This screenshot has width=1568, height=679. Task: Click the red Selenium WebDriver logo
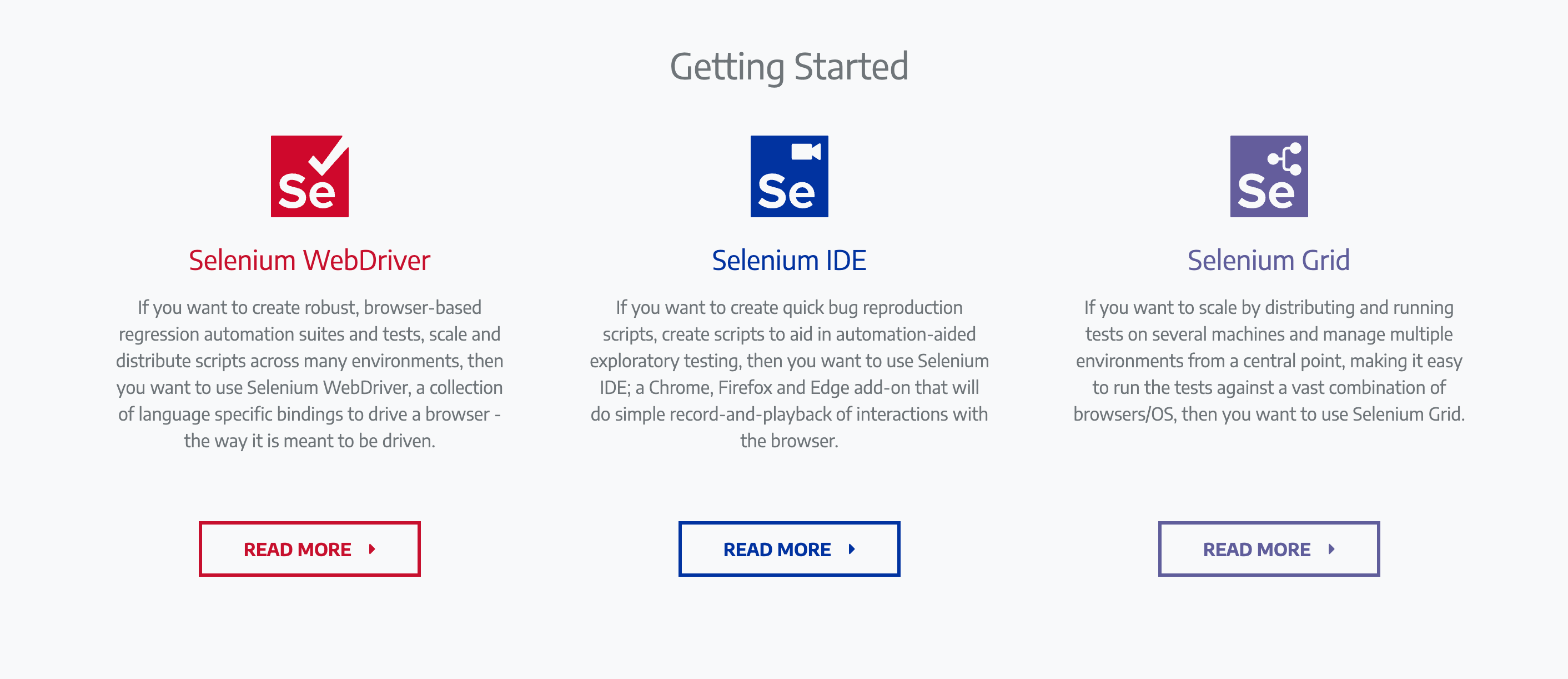pos(309,176)
